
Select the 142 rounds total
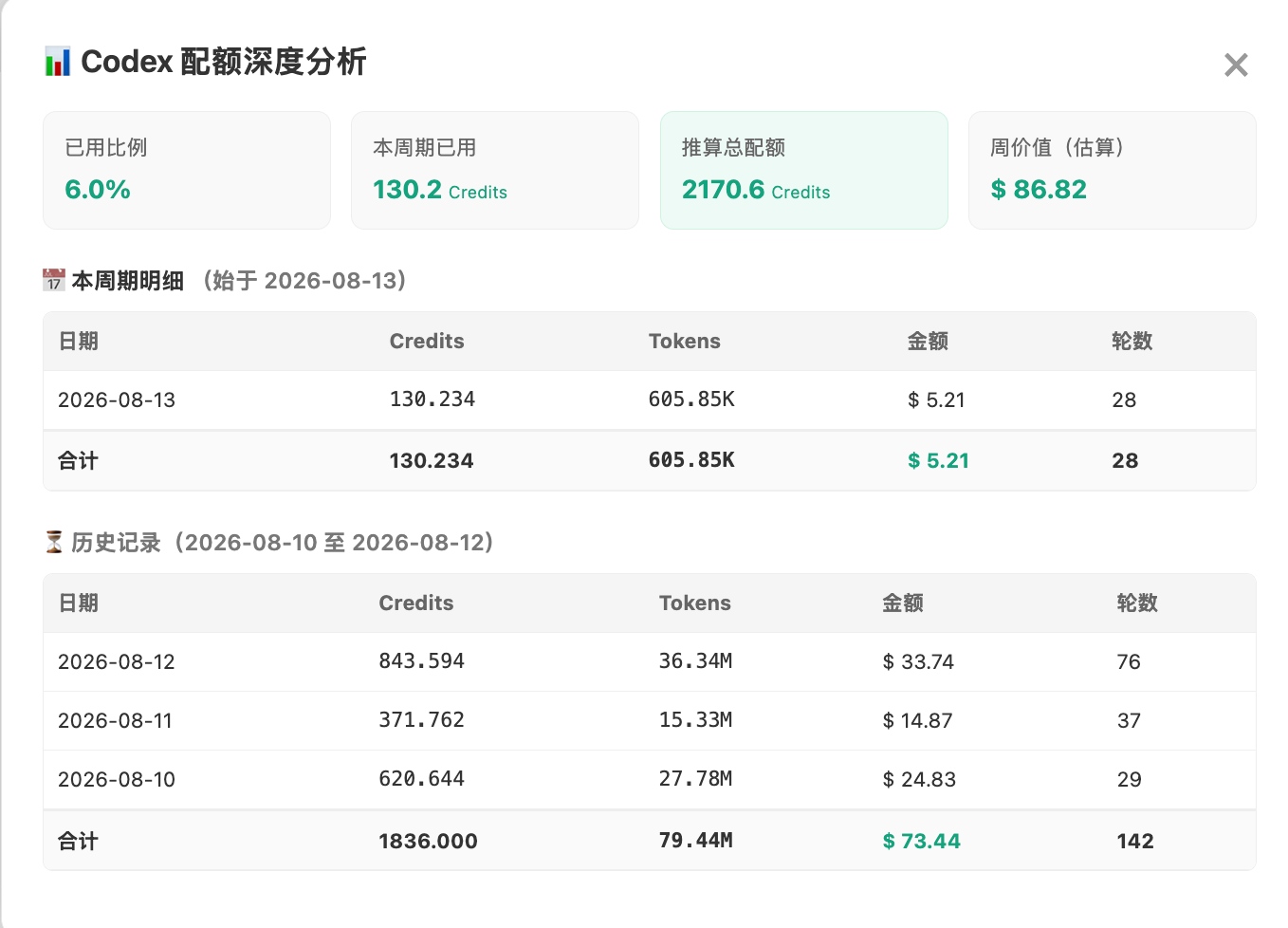point(1135,842)
